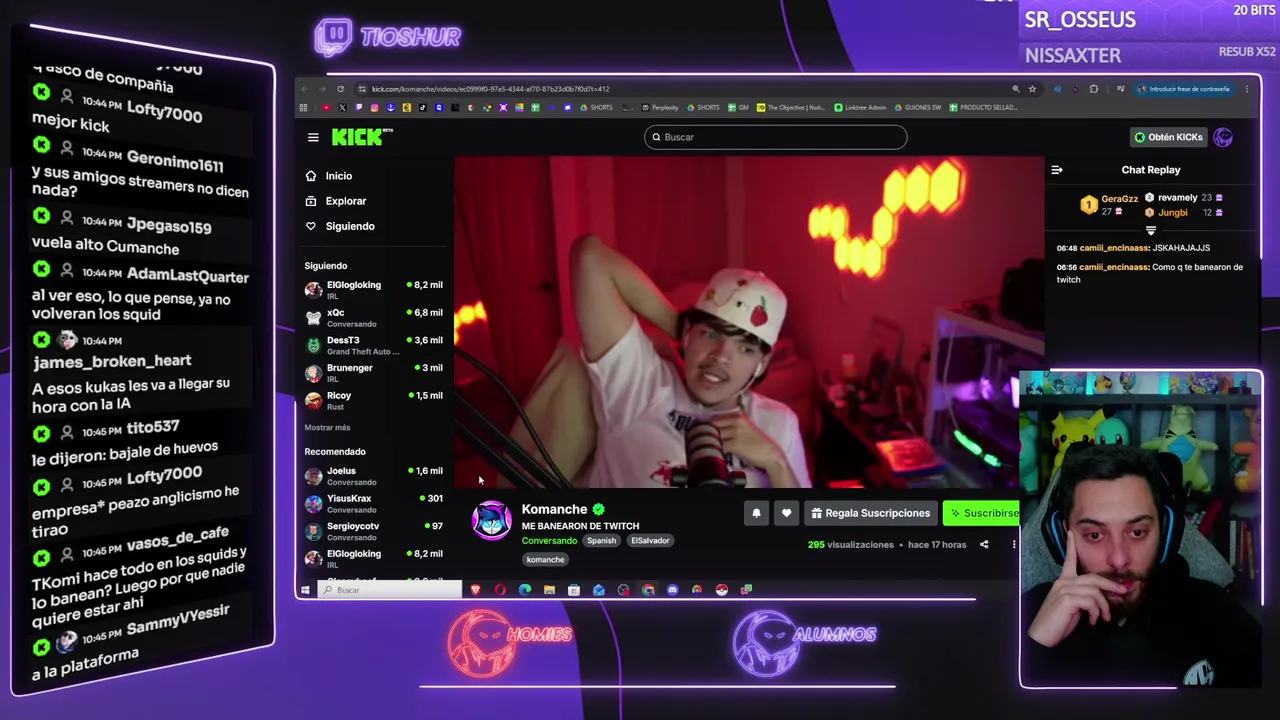Screen dimensions: 1280x720
Task: Click the Komanche video player
Action: click(749, 322)
